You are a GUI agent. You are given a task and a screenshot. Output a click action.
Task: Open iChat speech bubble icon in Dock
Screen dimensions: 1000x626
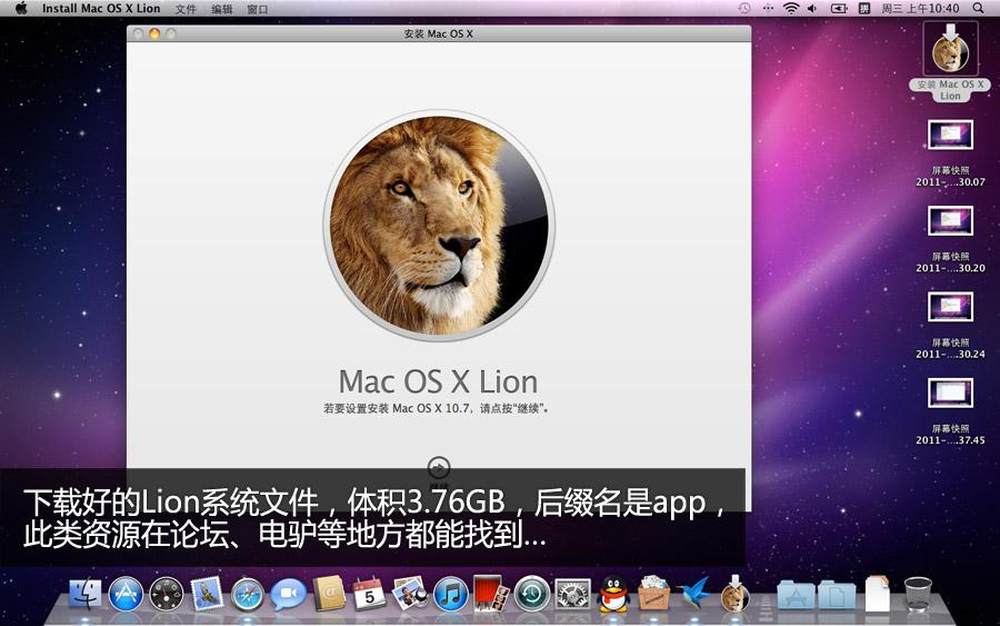(288, 595)
